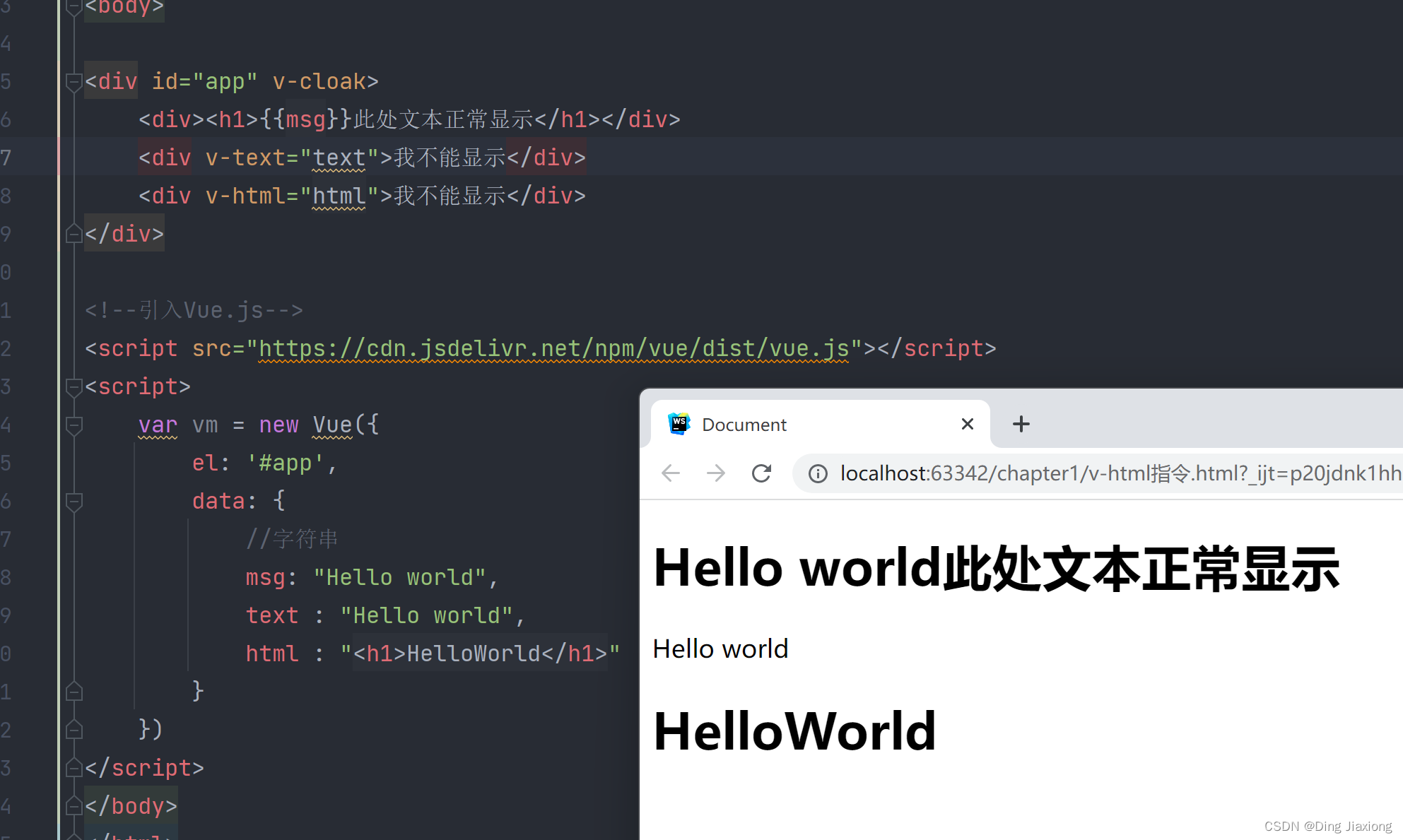The height and width of the screenshot is (840, 1403).
Task: Click the browser forward arrow
Action: coord(715,473)
